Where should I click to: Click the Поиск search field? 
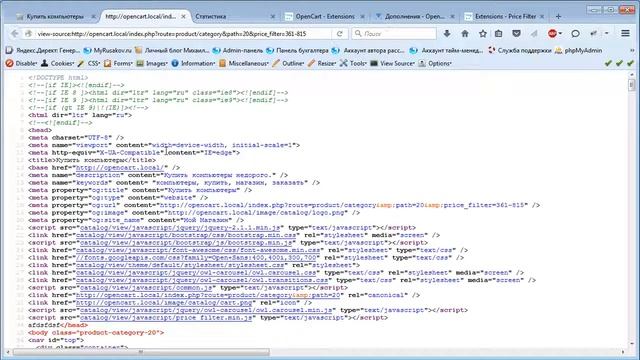coord(394,33)
